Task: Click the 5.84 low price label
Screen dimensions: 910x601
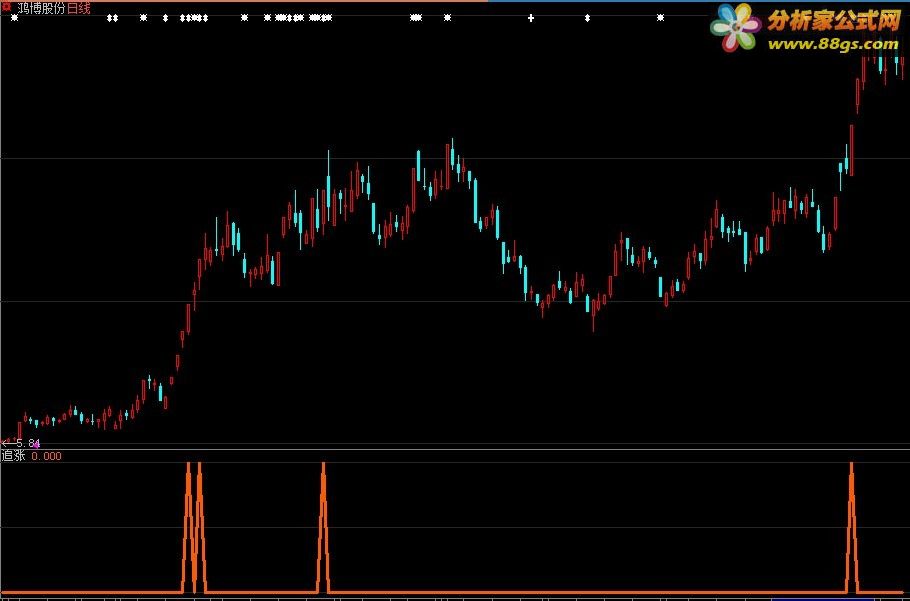Action: coord(28,444)
